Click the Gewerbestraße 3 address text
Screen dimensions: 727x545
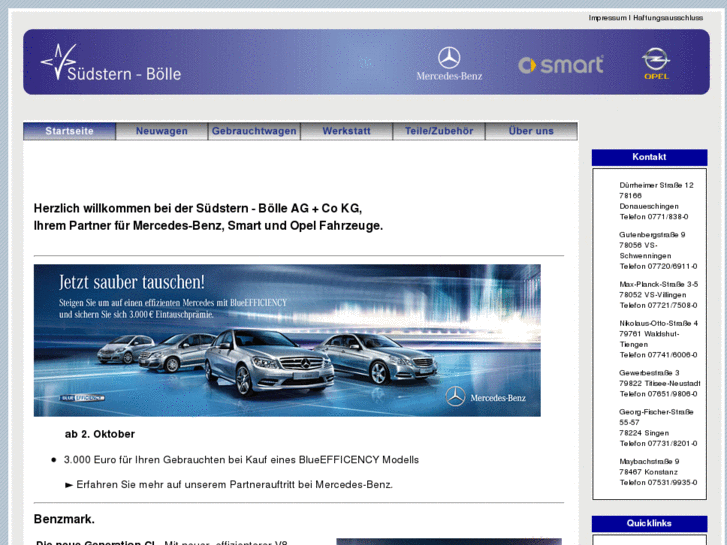(649, 373)
